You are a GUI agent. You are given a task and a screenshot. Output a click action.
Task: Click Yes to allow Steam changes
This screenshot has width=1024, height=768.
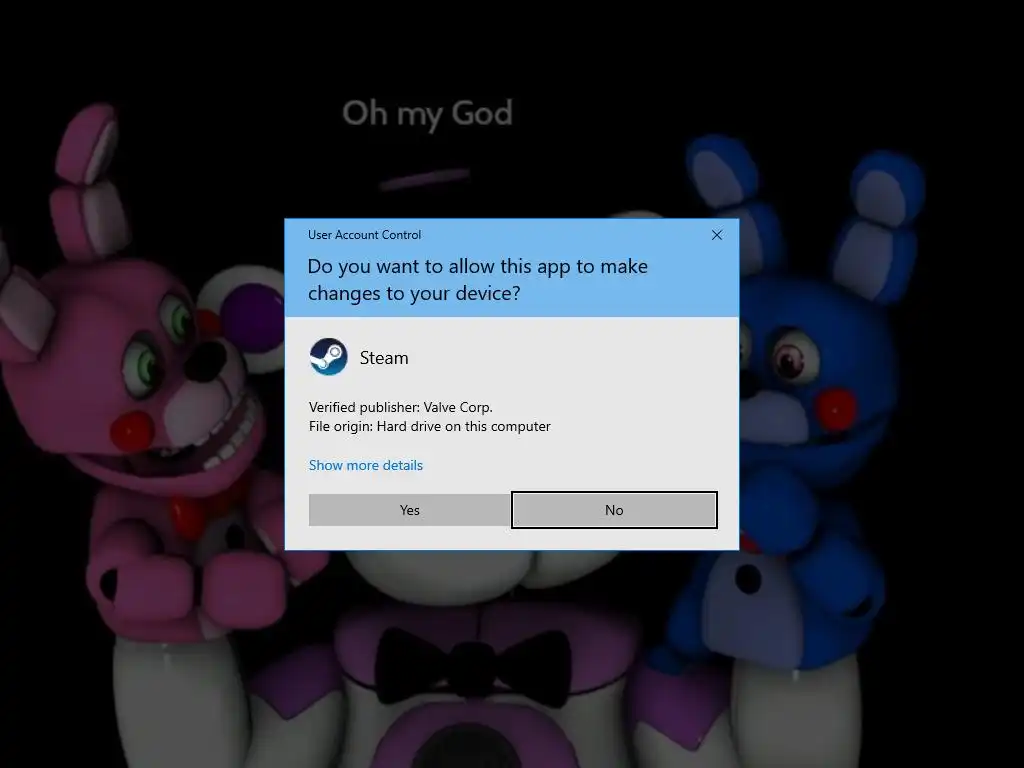point(409,510)
